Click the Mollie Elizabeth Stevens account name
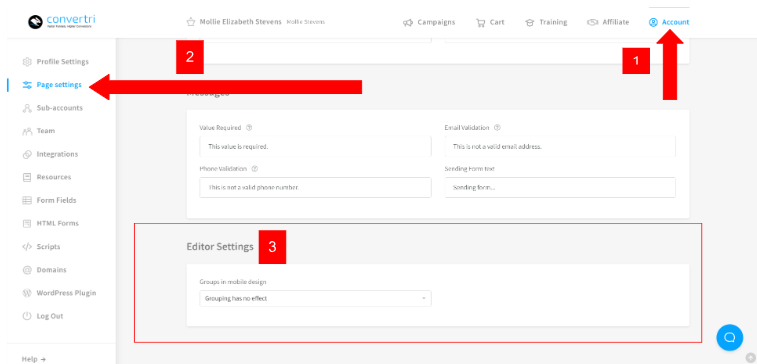The height and width of the screenshot is (364, 757). [240, 22]
